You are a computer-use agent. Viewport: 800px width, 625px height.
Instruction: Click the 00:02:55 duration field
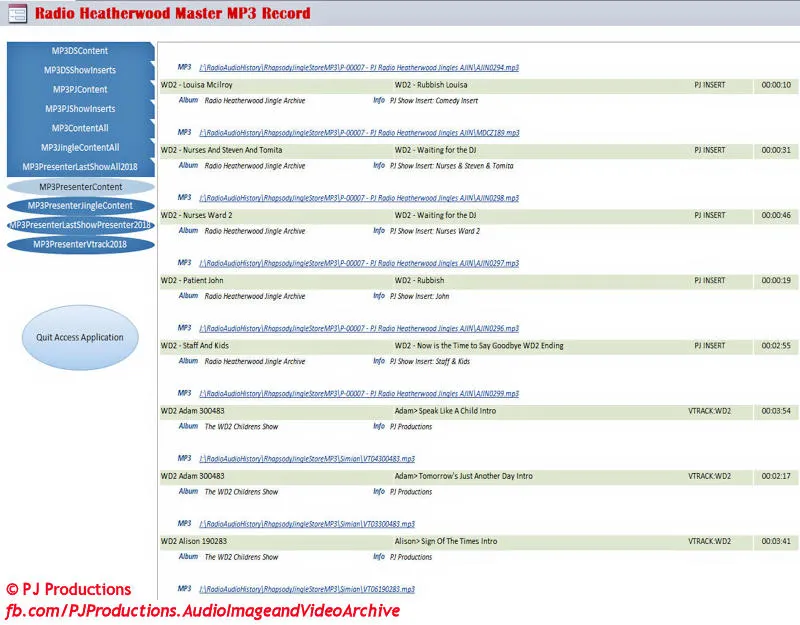click(776, 346)
